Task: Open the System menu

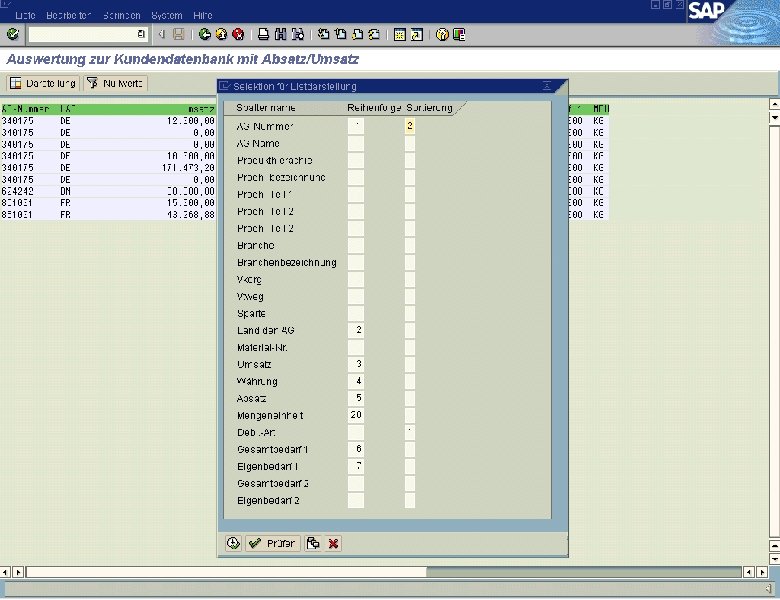Action: tap(167, 15)
